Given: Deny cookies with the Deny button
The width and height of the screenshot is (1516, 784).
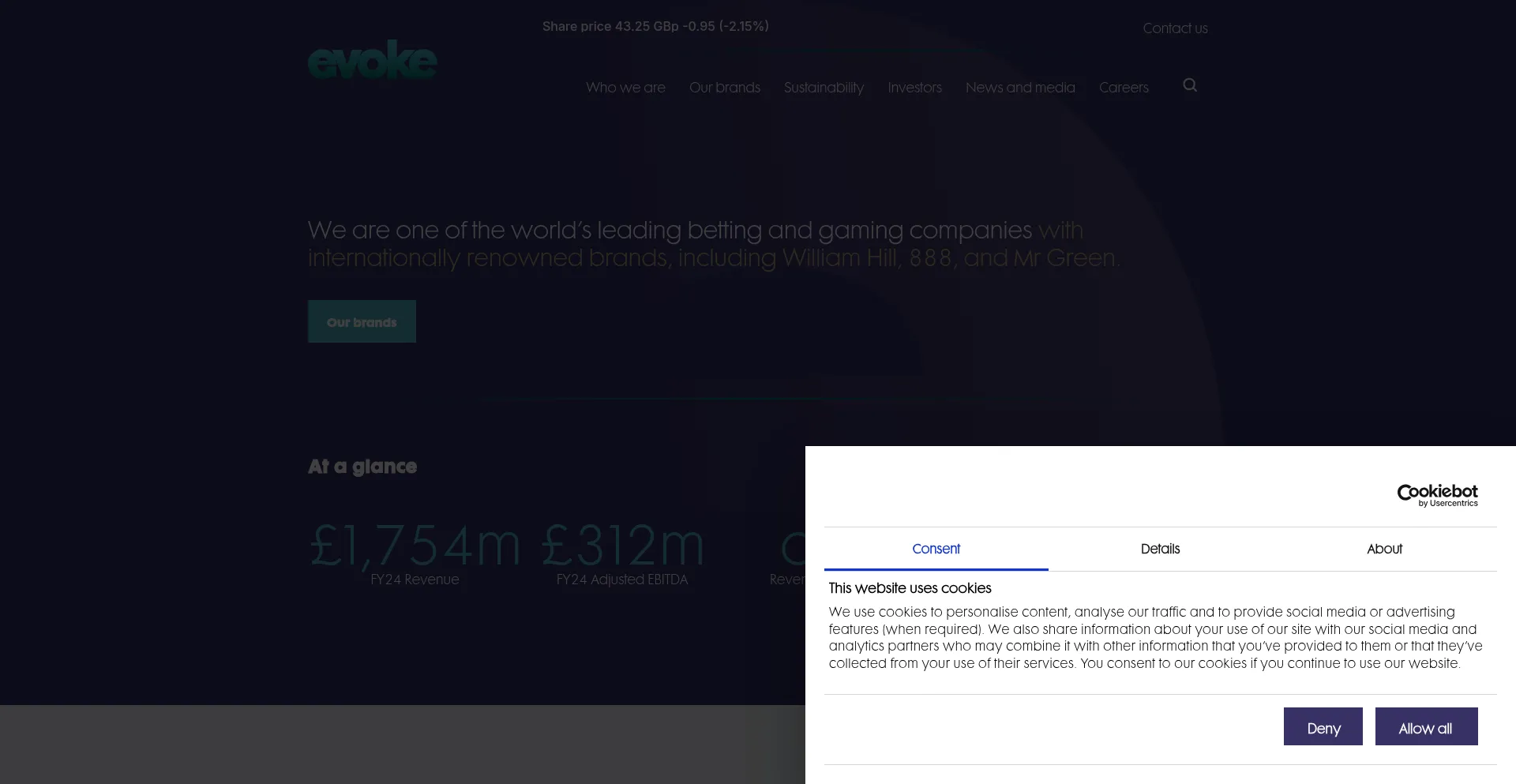Looking at the screenshot, I should click(x=1323, y=727).
